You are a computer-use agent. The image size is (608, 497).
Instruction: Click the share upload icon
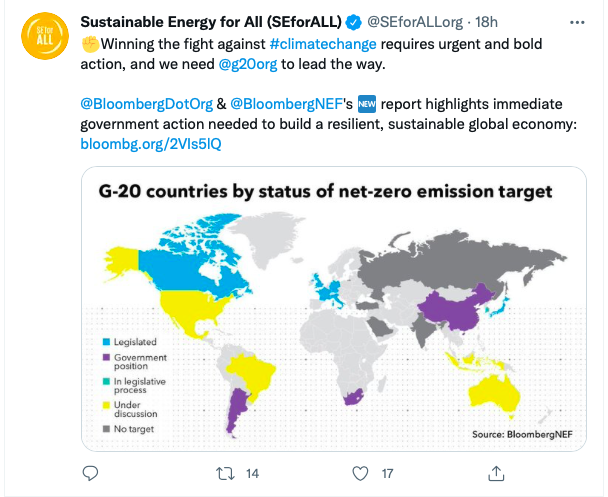pyautogui.click(x=495, y=473)
